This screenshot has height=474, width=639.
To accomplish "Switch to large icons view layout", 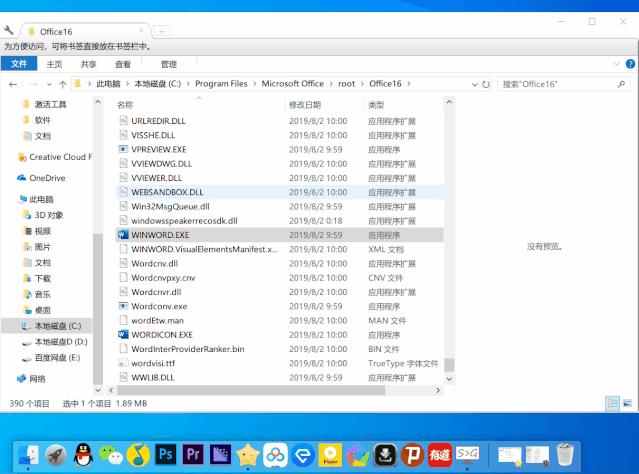I will pos(628,403).
